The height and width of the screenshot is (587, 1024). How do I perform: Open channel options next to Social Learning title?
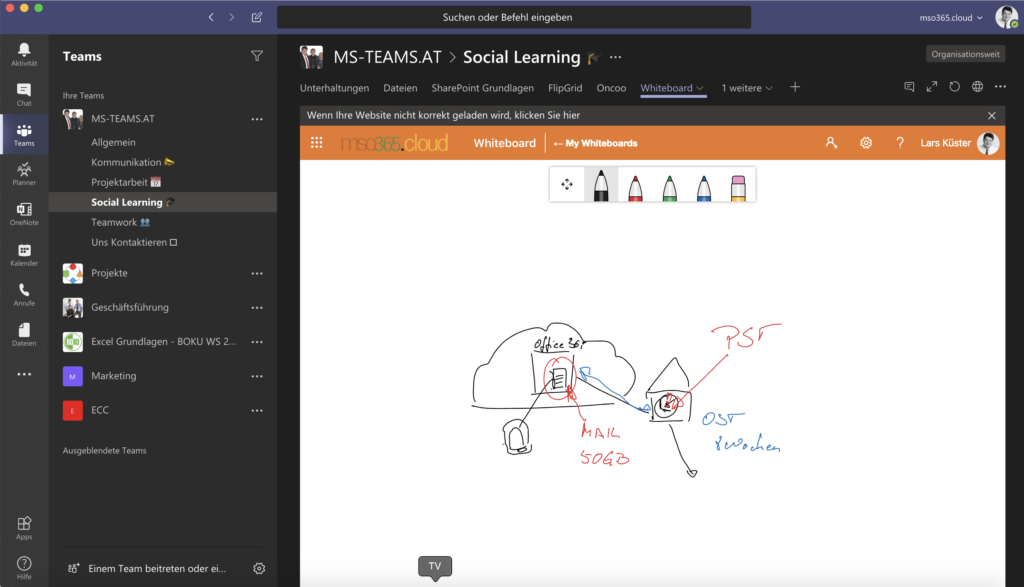tap(615, 57)
